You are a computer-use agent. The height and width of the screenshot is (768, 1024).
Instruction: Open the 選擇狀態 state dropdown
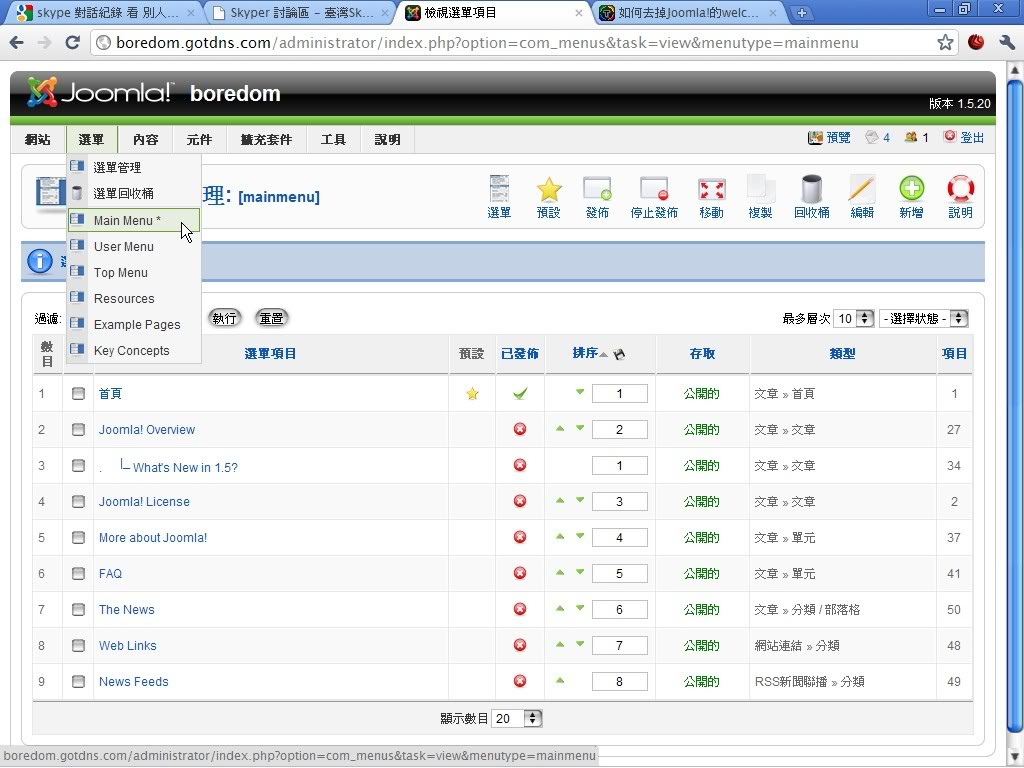[923, 319]
